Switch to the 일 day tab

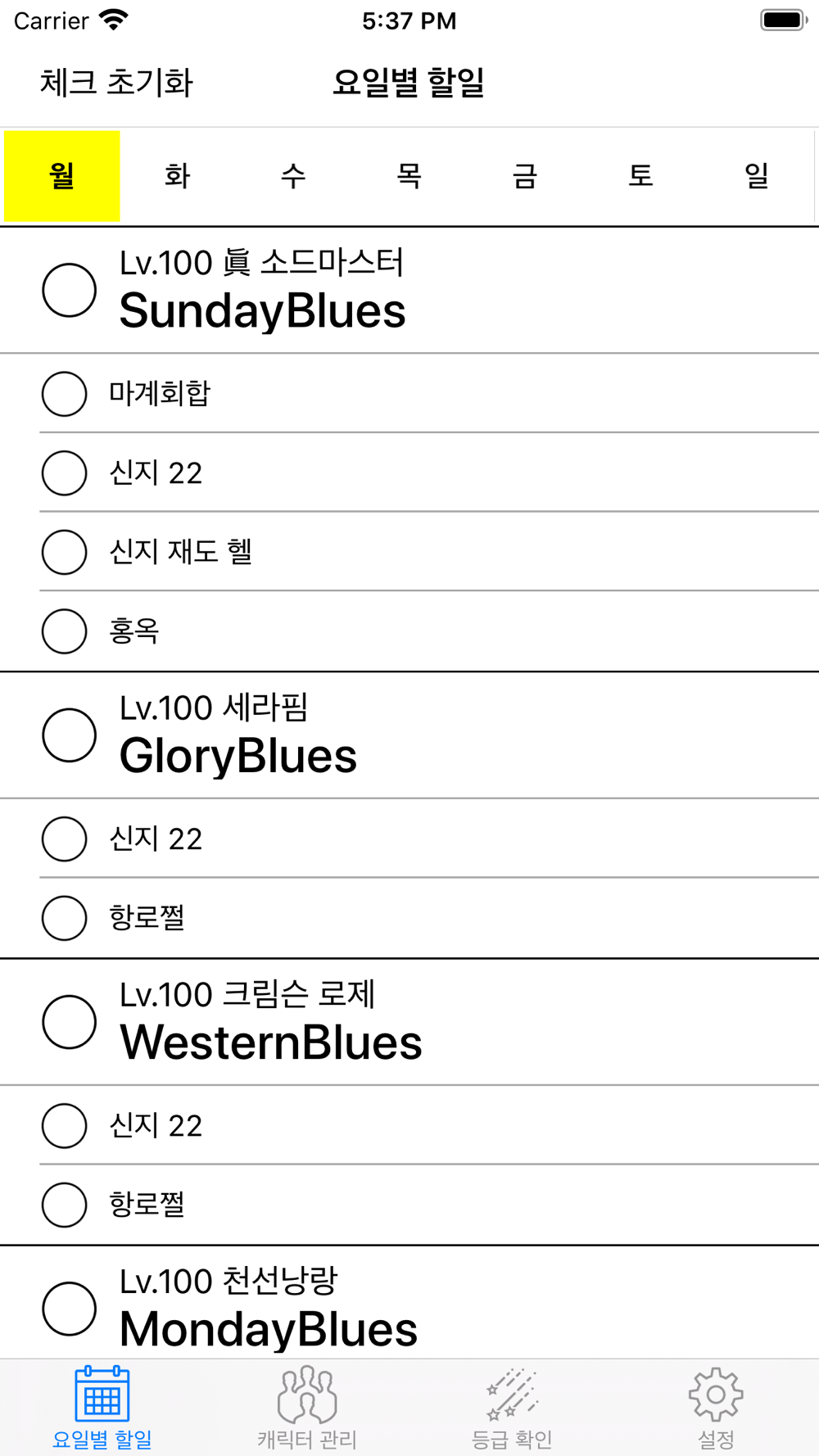[757, 176]
